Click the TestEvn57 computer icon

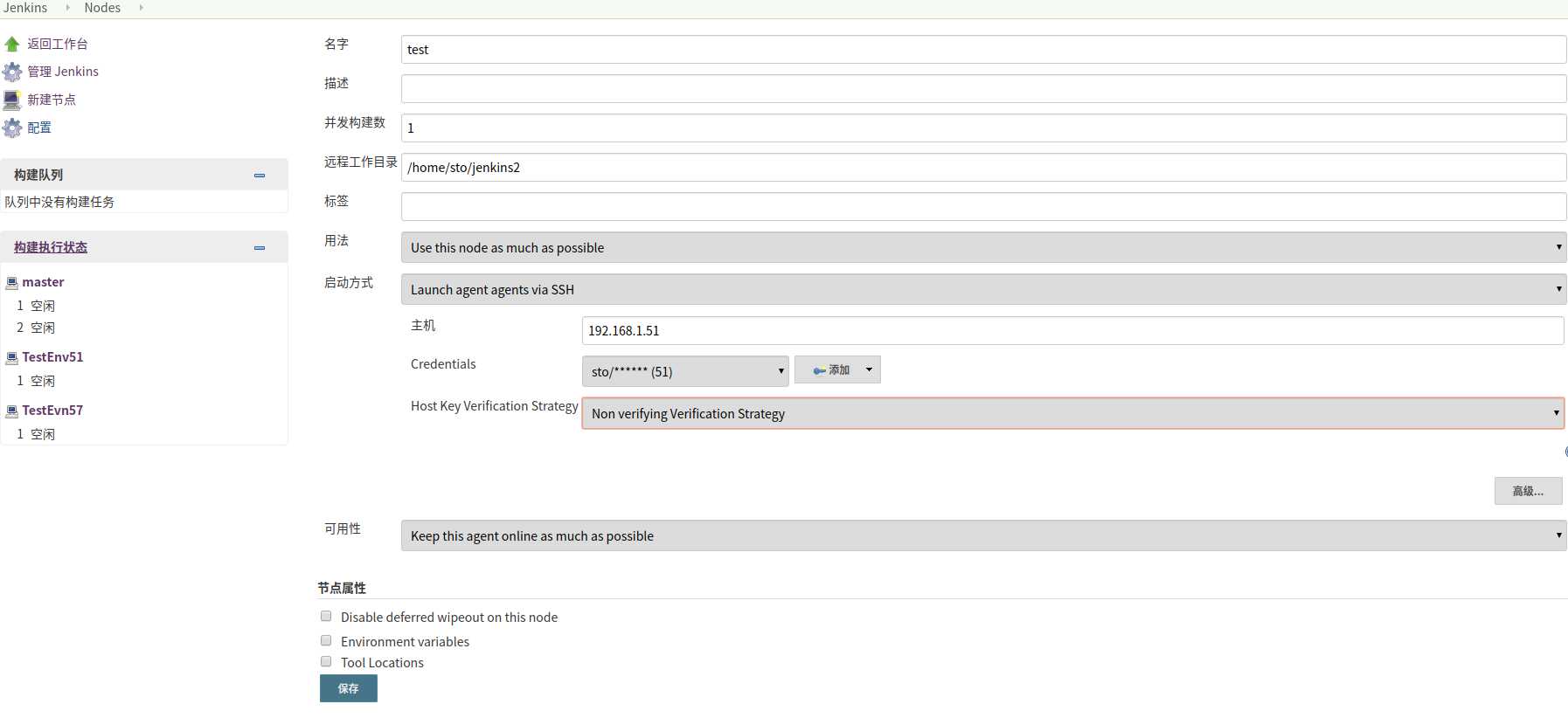(12, 411)
